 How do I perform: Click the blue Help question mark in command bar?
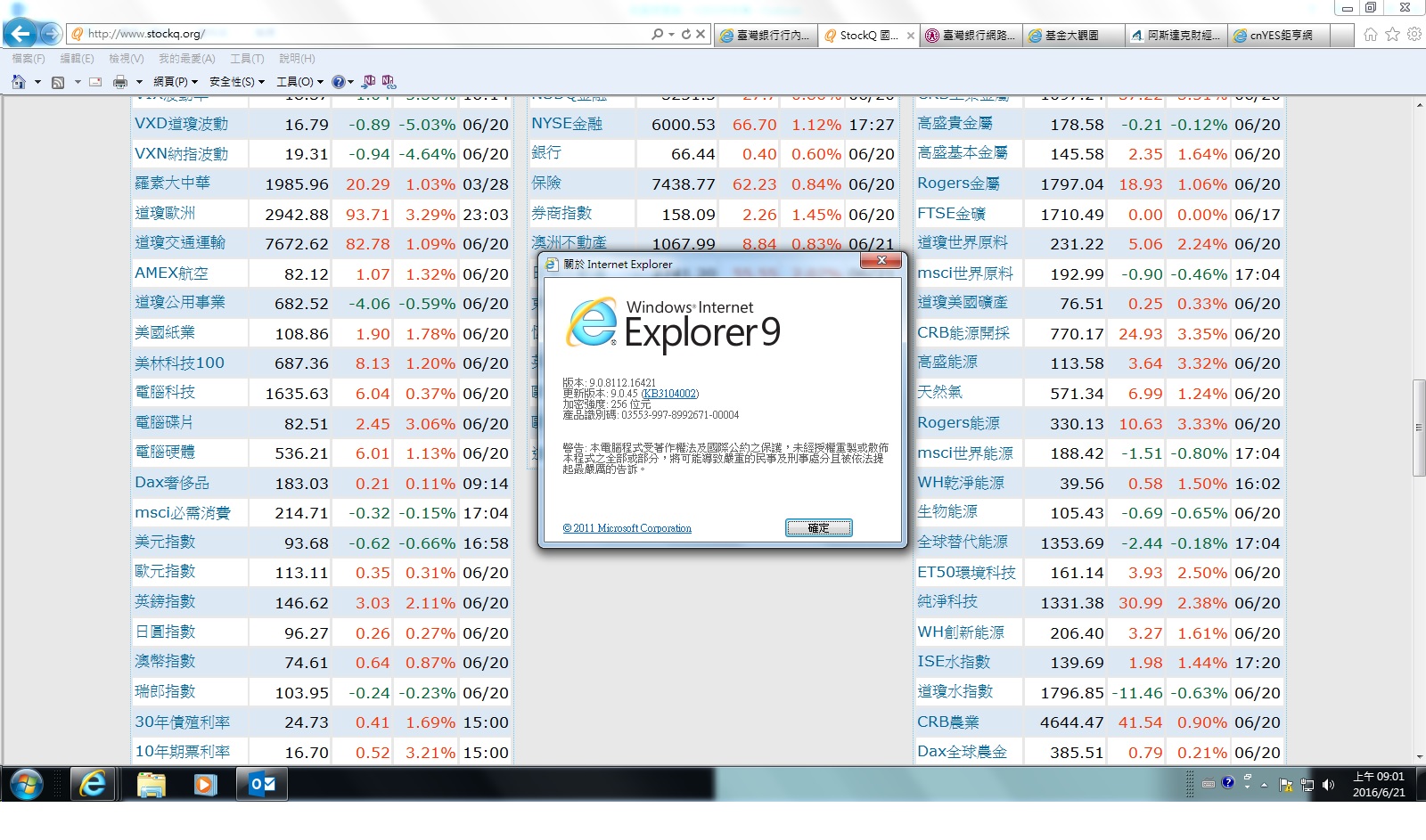pos(339,82)
